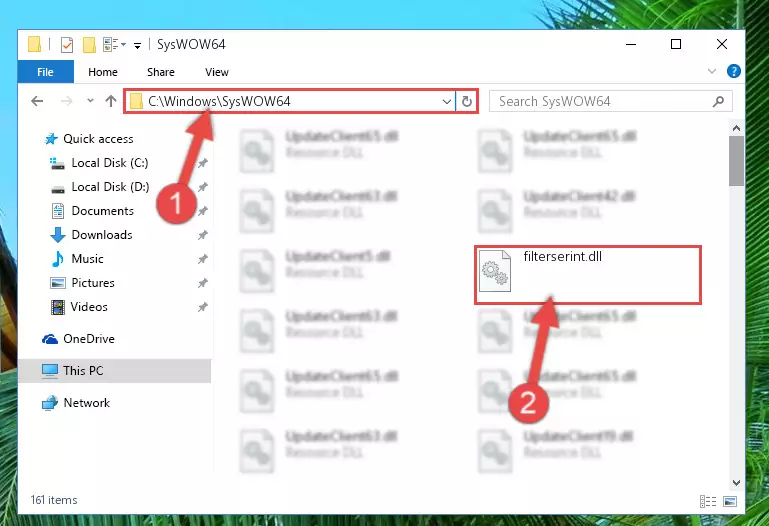The width and height of the screenshot is (769, 526).
Task: Maximize the SysWOW64 window
Action: click(x=676, y=44)
